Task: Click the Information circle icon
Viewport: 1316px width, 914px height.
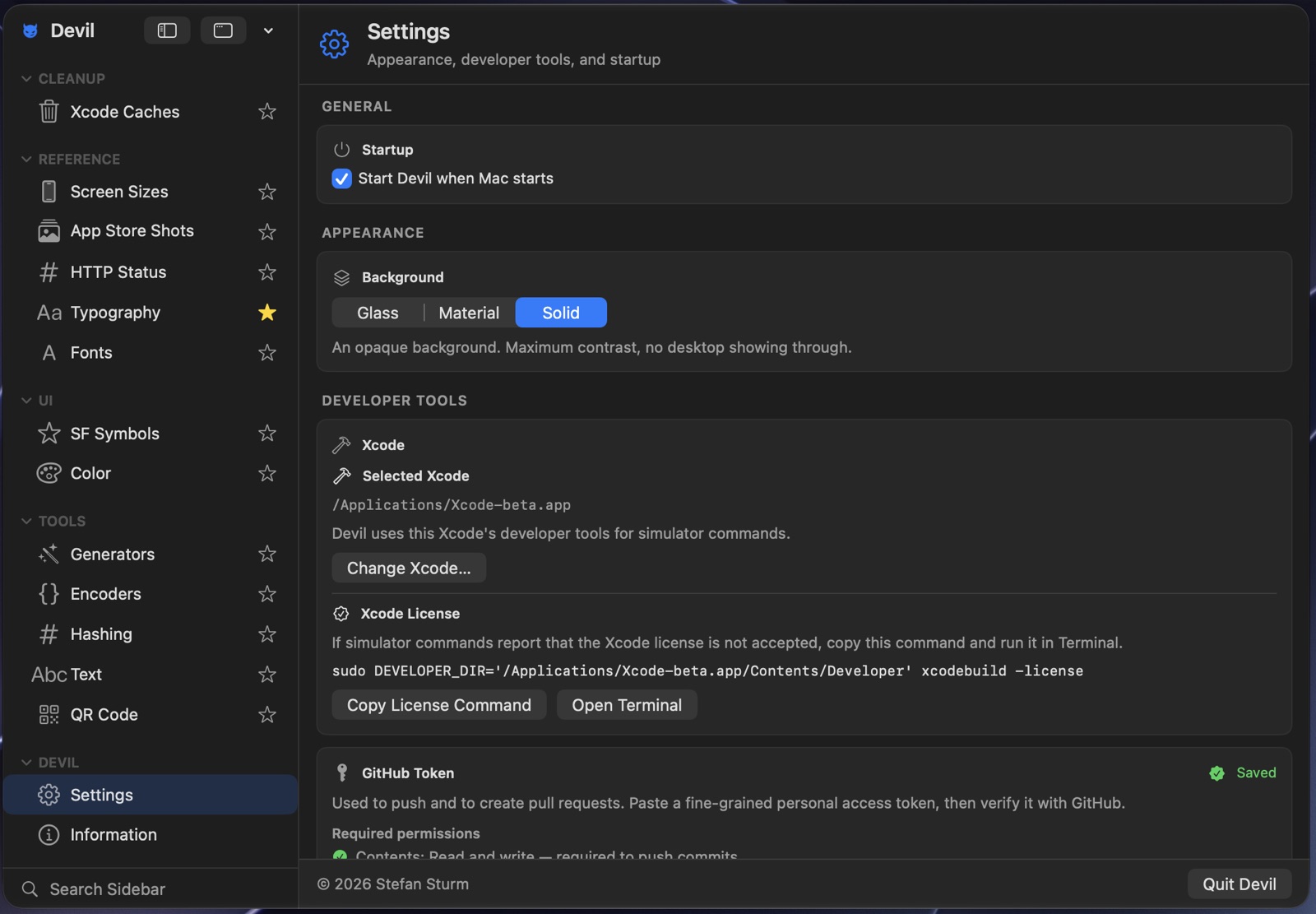Action: pyautogui.click(x=49, y=835)
